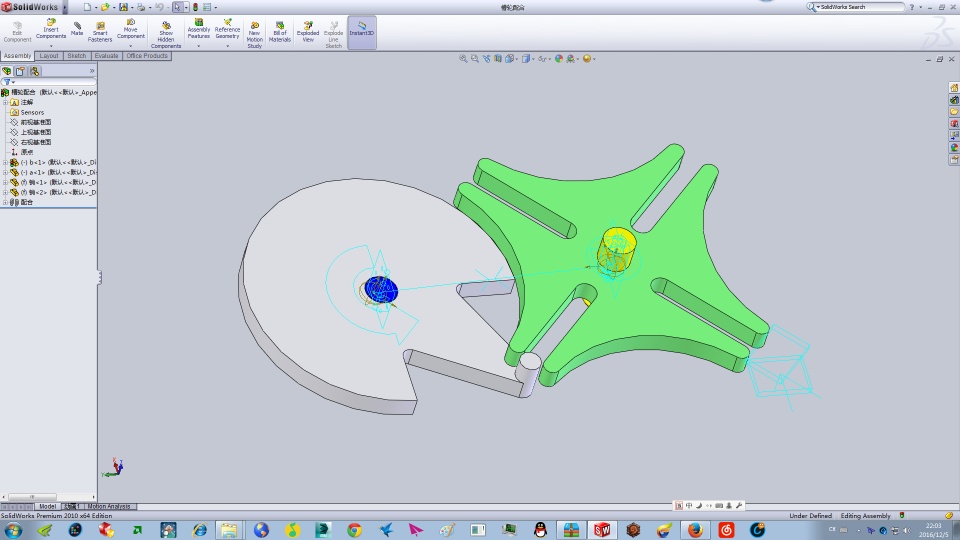Switch to the Office Products tab
This screenshot has width=960, height=540.
(147, 56)
